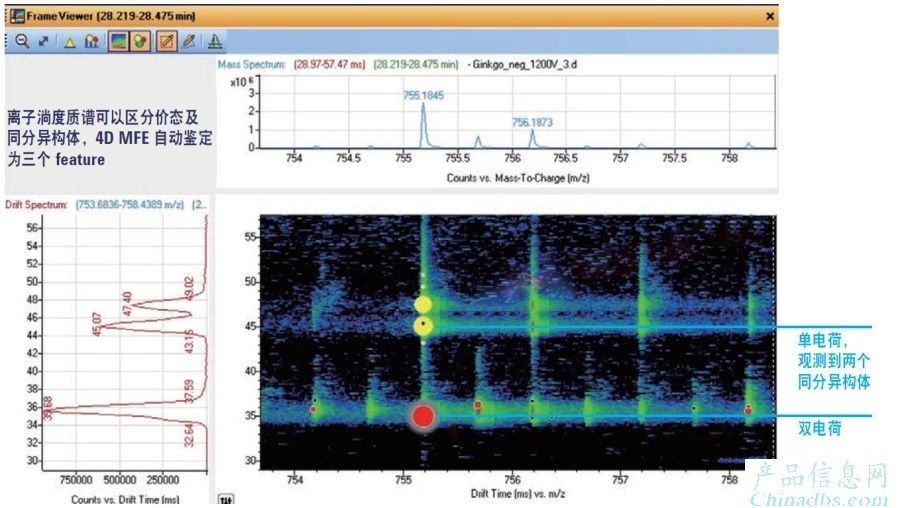The image size is (900, 508).
Task: Click the 32.64 drift spectrum label
Action: 189,435
